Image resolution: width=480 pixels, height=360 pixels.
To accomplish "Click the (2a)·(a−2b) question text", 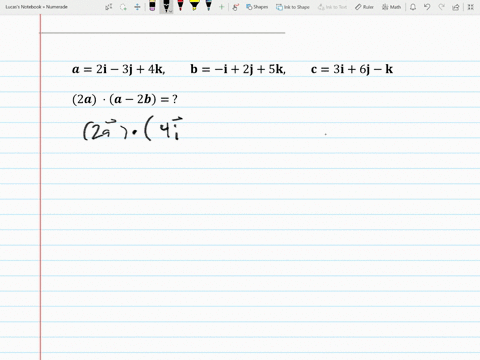I will point(125,99).
